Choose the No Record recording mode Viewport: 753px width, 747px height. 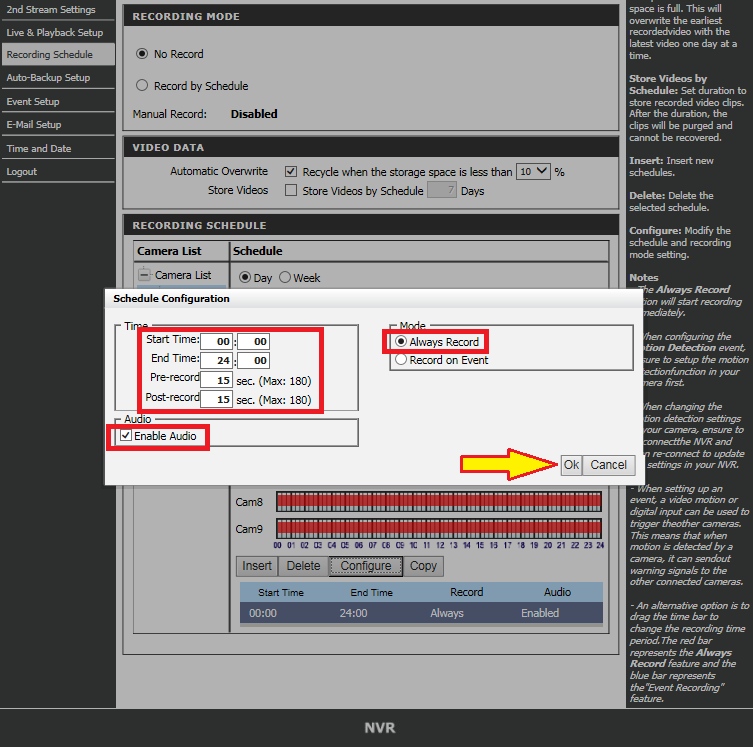[142, 54]
